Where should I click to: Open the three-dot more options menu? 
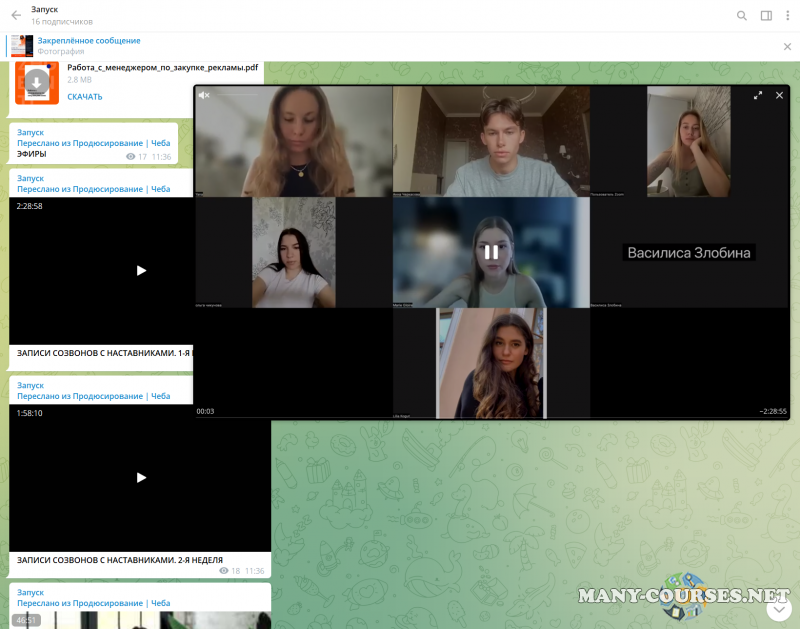[787, 15]
